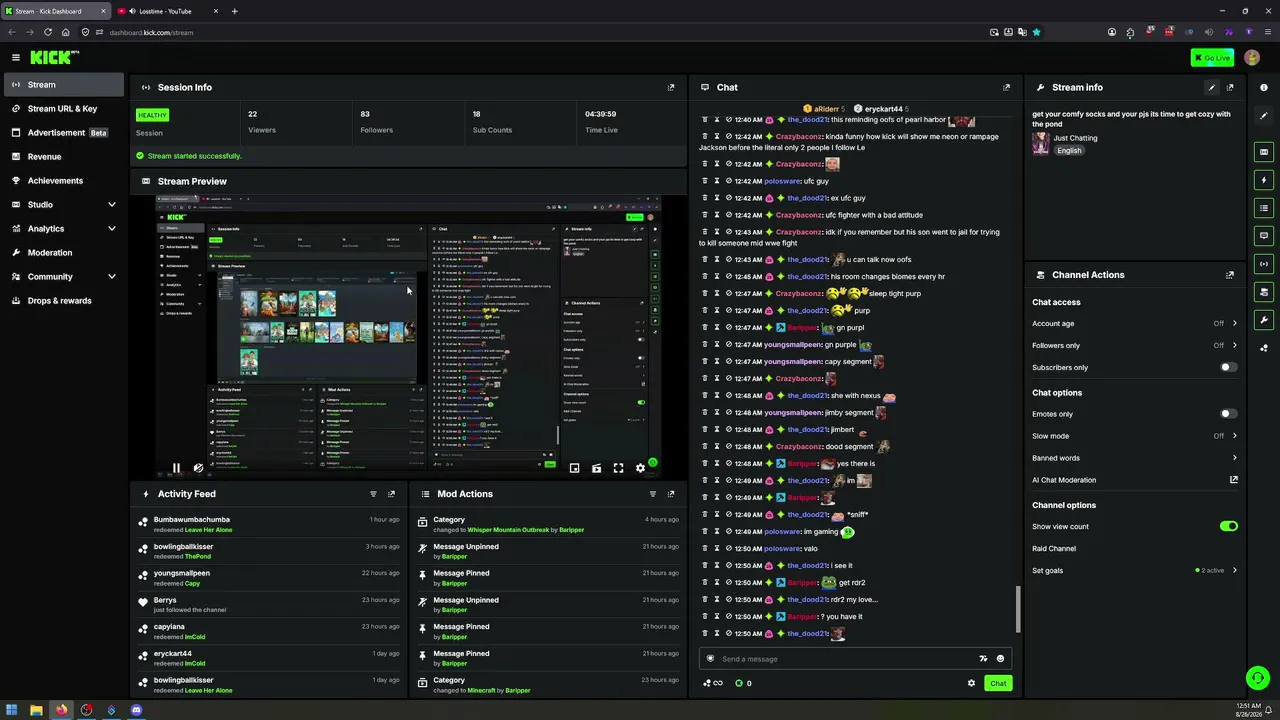The image size is (1280, 720).
Task: Click the Kick logo
Action: tap(54, 58)
